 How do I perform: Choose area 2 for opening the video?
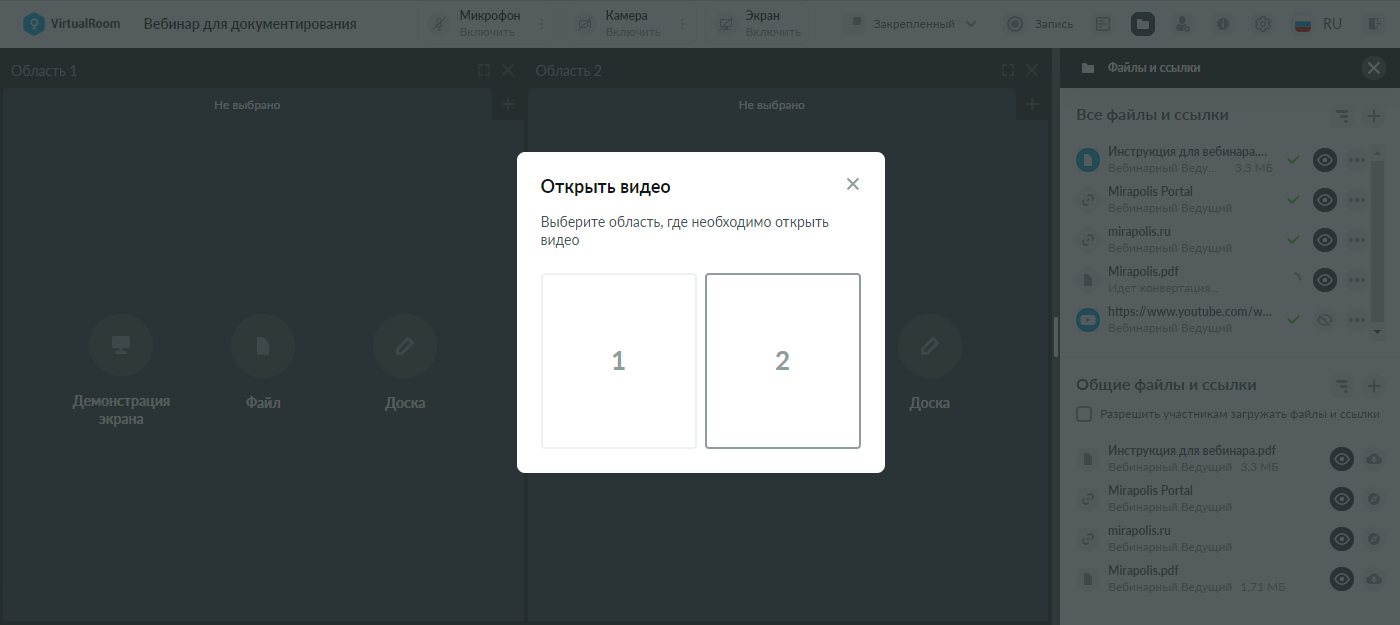[783, 361]
